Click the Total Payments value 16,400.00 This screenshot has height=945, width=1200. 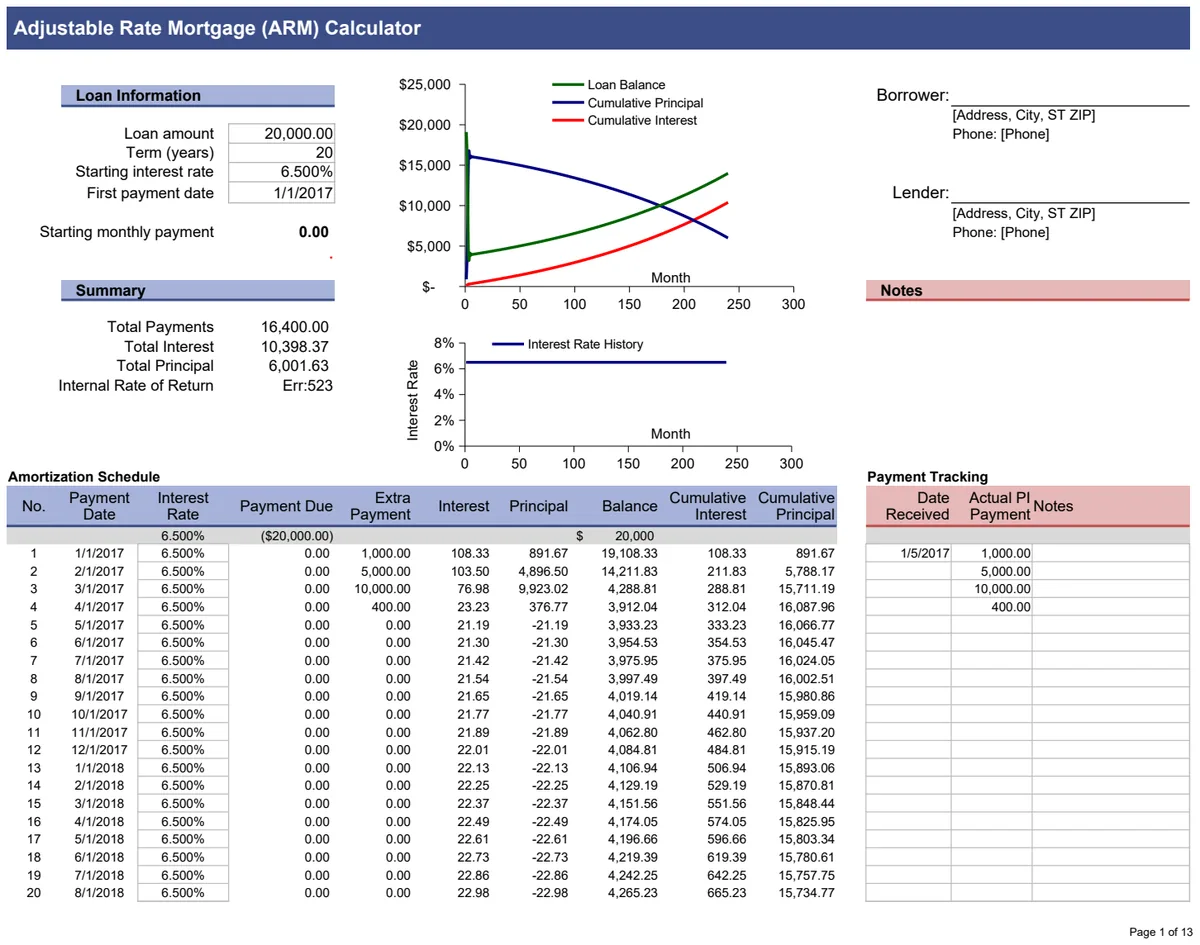pos(295,327)
